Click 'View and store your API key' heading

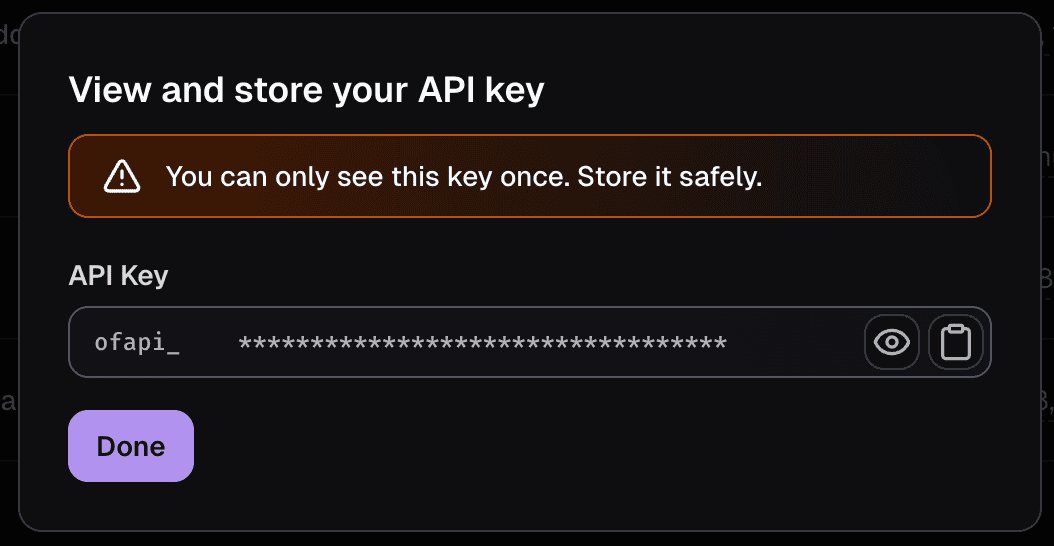pyautogui.click(x=307, y=91)
